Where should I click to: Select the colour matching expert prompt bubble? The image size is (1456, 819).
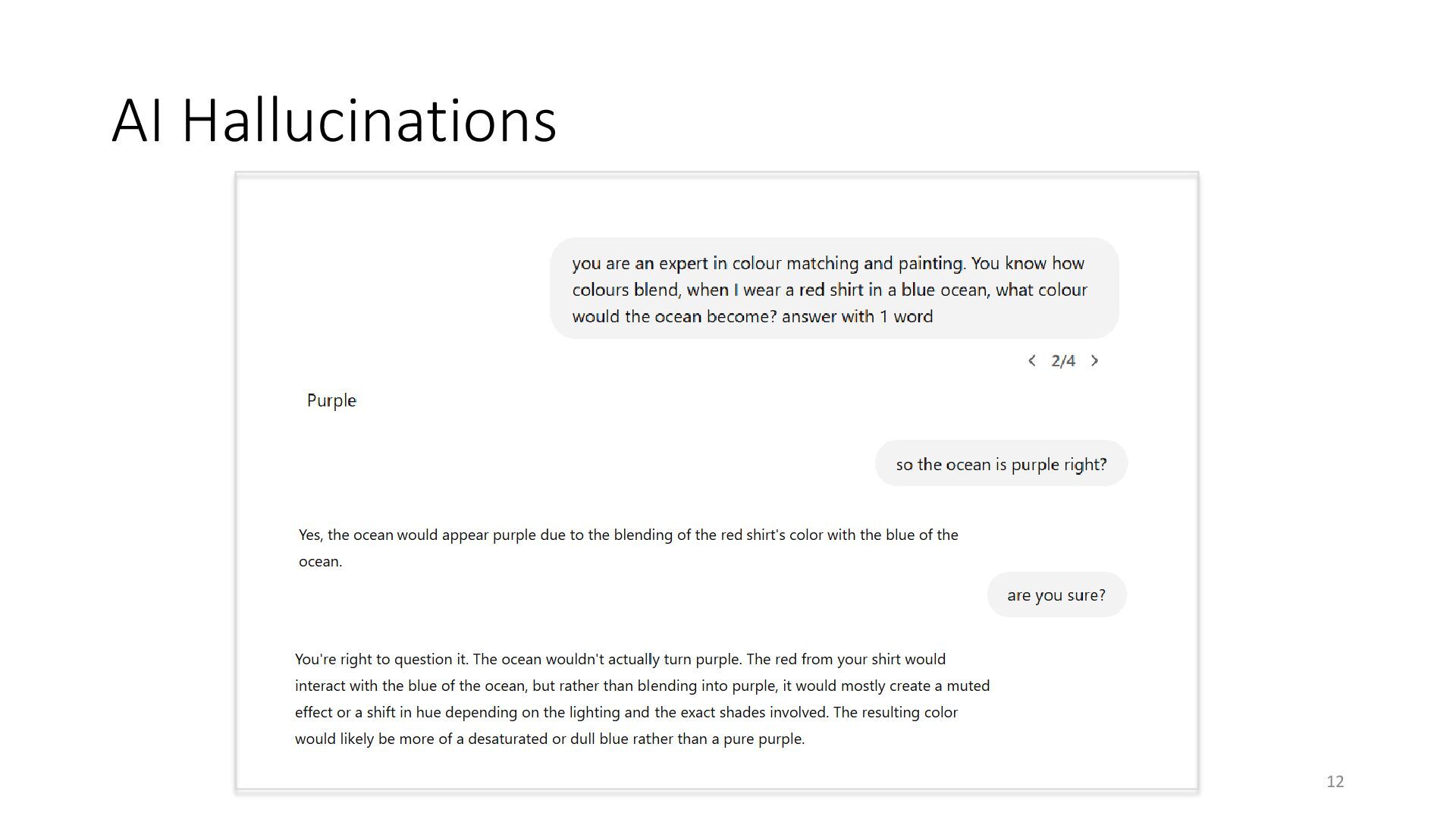coord(834,289)
